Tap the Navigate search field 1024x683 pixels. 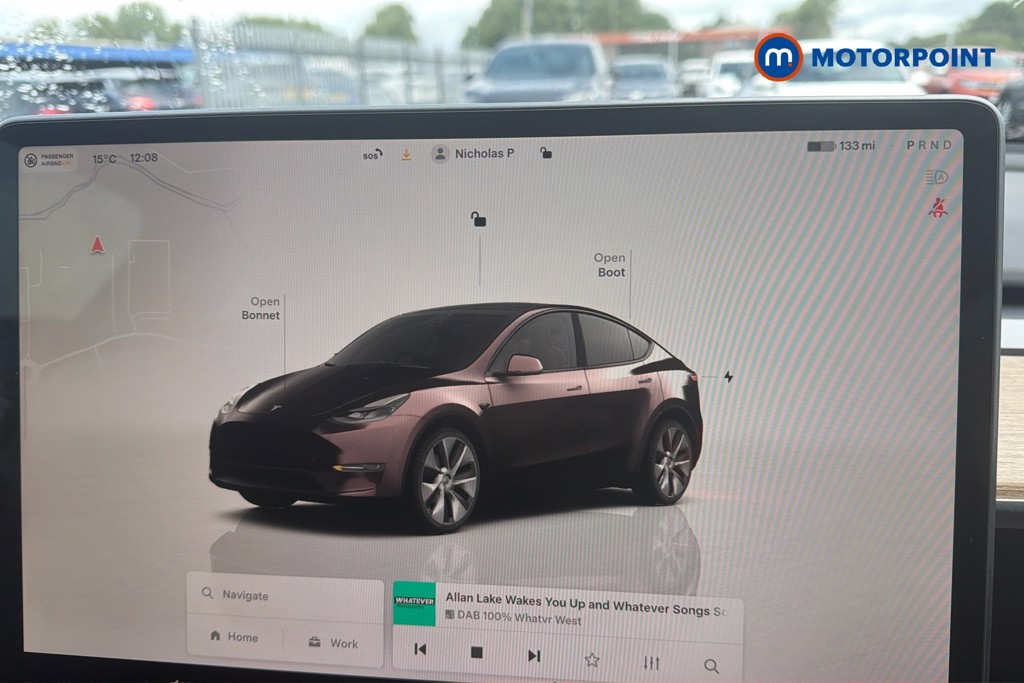coord(285,595)
